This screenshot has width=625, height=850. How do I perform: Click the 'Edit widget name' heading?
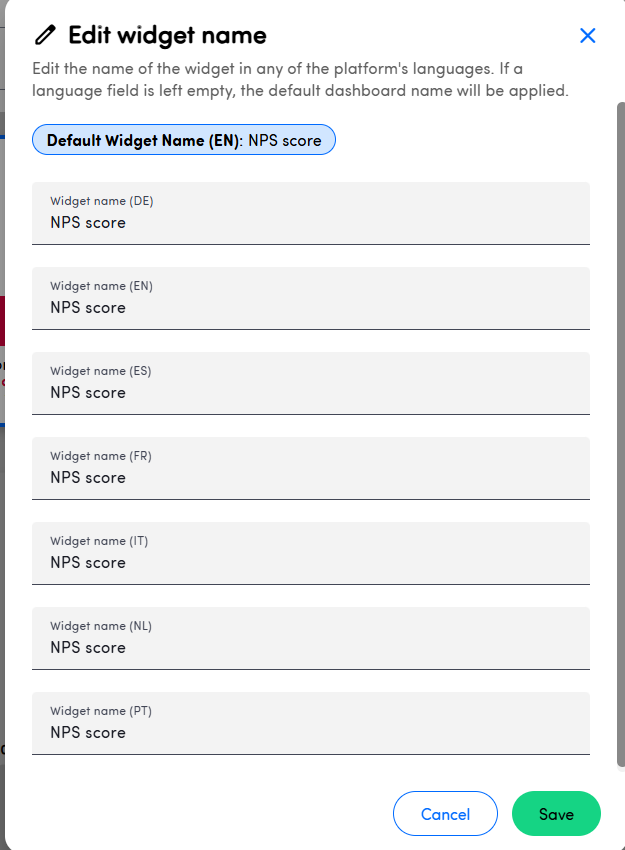167,35
